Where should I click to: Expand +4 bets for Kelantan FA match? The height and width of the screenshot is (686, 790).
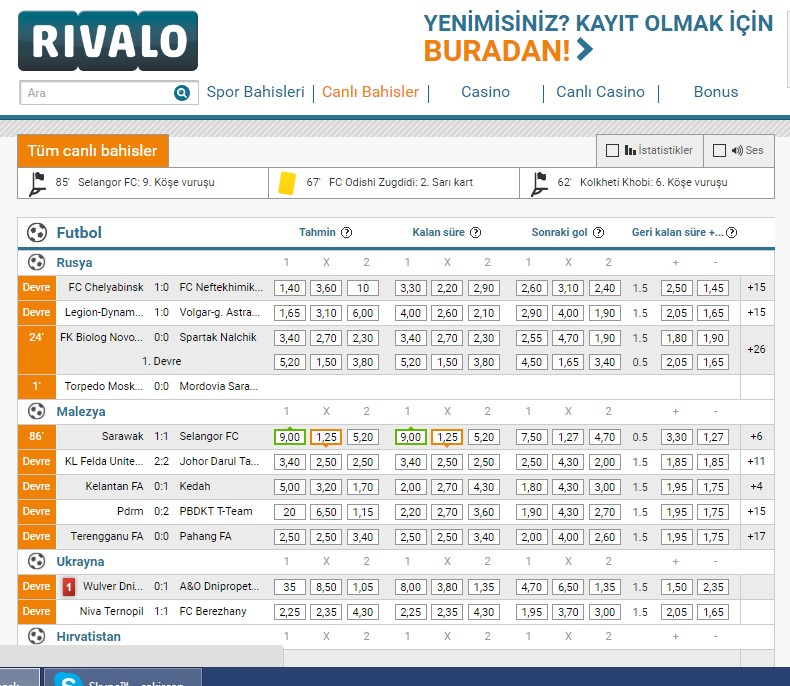click(756, 486)
